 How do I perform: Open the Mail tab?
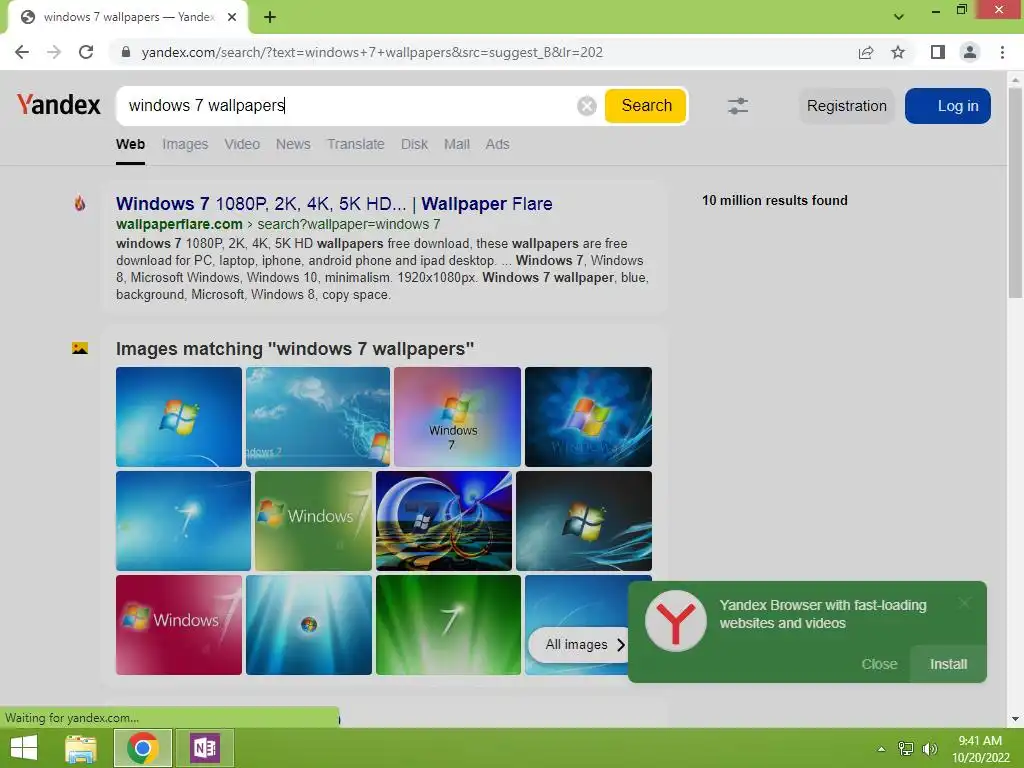point(456,144)
